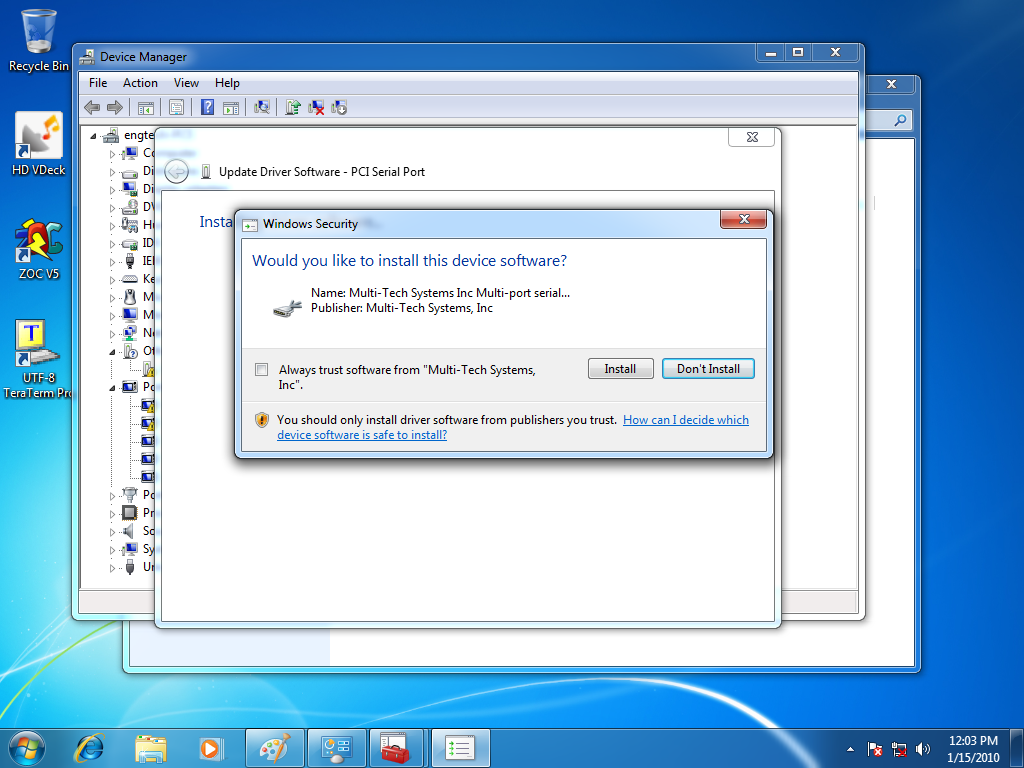Viewport: 1024px width, 768px height.
Task: Click the Don't Install button
Action: (x=708, y=369)
